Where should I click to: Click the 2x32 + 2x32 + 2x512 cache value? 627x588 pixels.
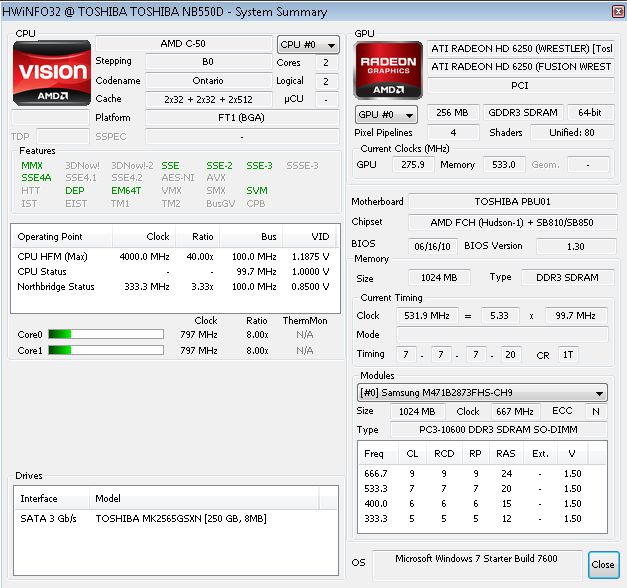[x=209, y=99]
